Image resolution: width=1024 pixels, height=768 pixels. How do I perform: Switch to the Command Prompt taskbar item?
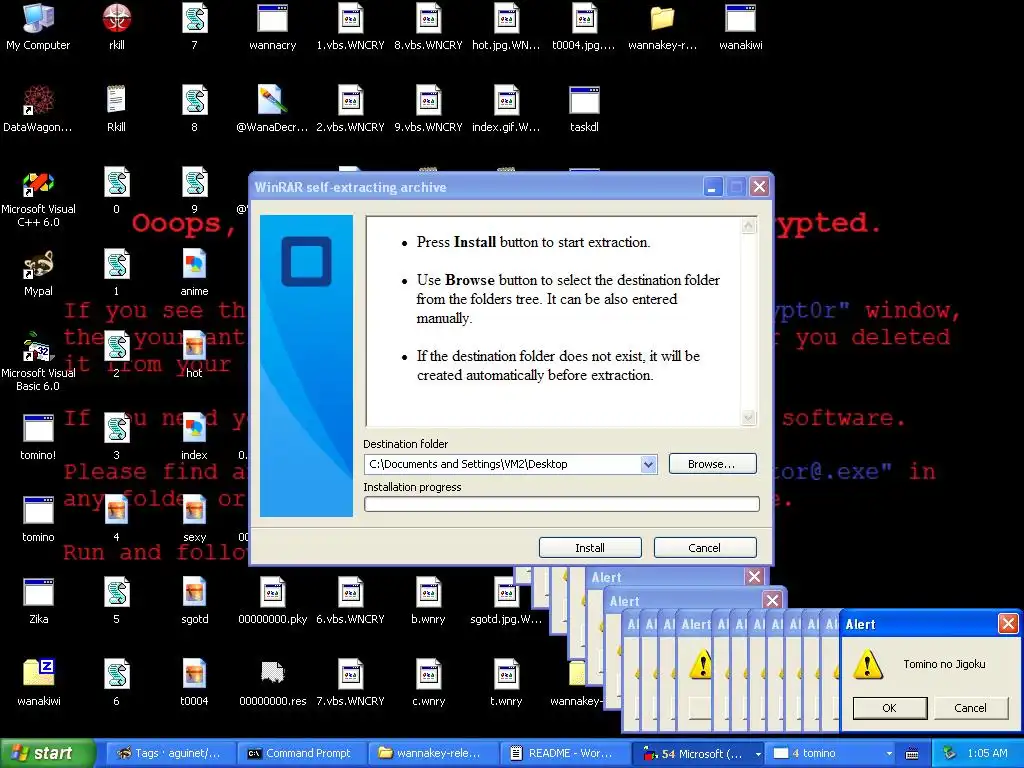pos(300,754)
